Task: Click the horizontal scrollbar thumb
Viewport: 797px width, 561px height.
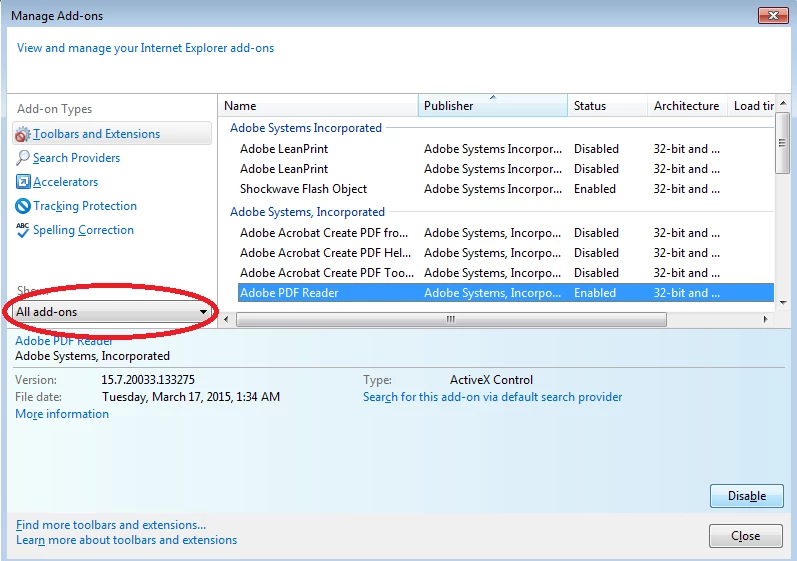Action: point(451,320)
